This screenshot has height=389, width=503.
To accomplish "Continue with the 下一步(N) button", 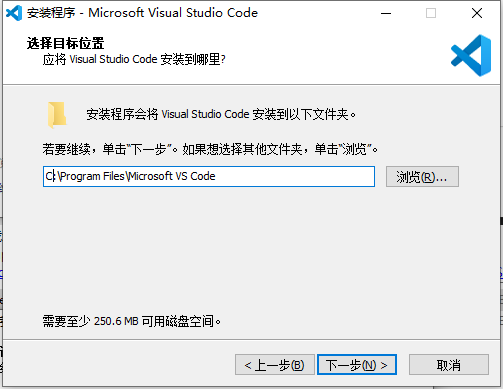I will (357, 365).
